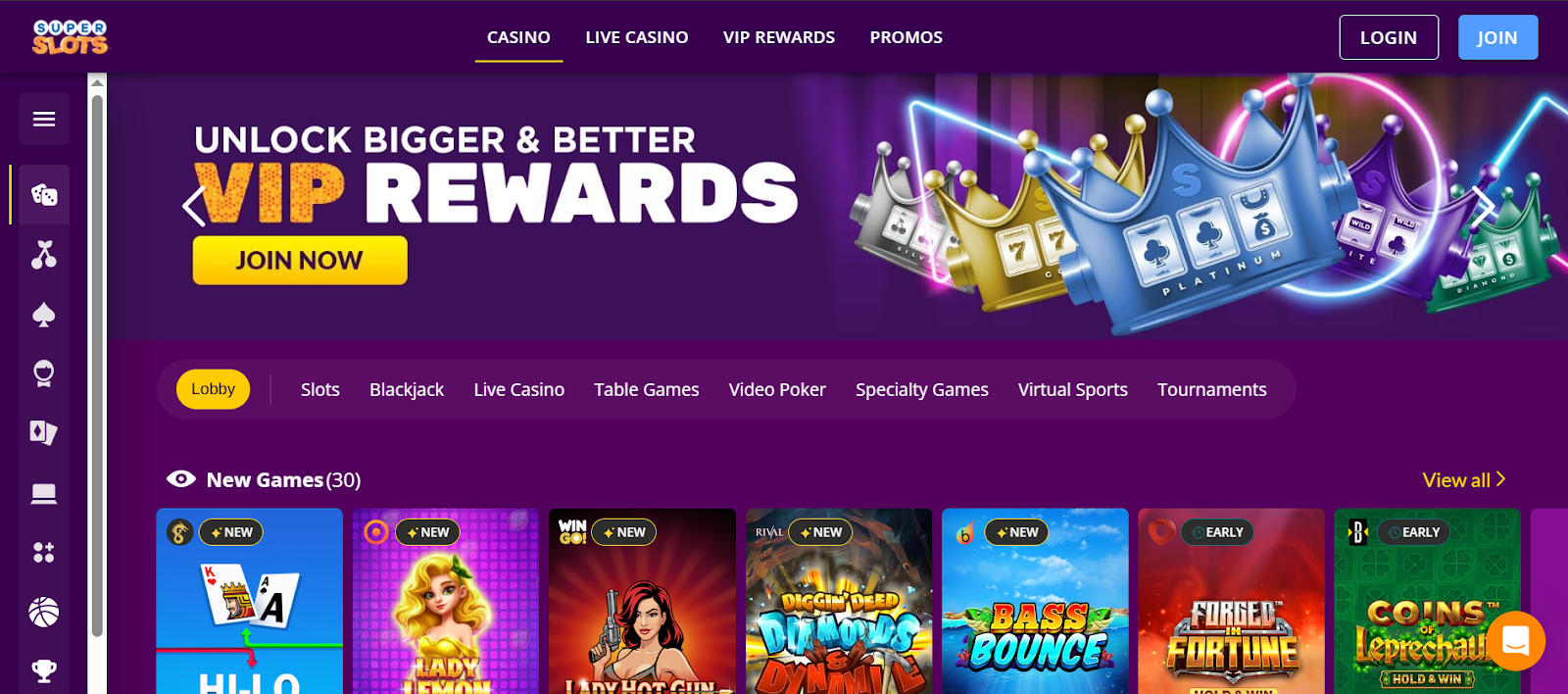This screenshot has width=1568, height=694.
Task: Show previous banner with left arrow
Action: pos(194,206)
